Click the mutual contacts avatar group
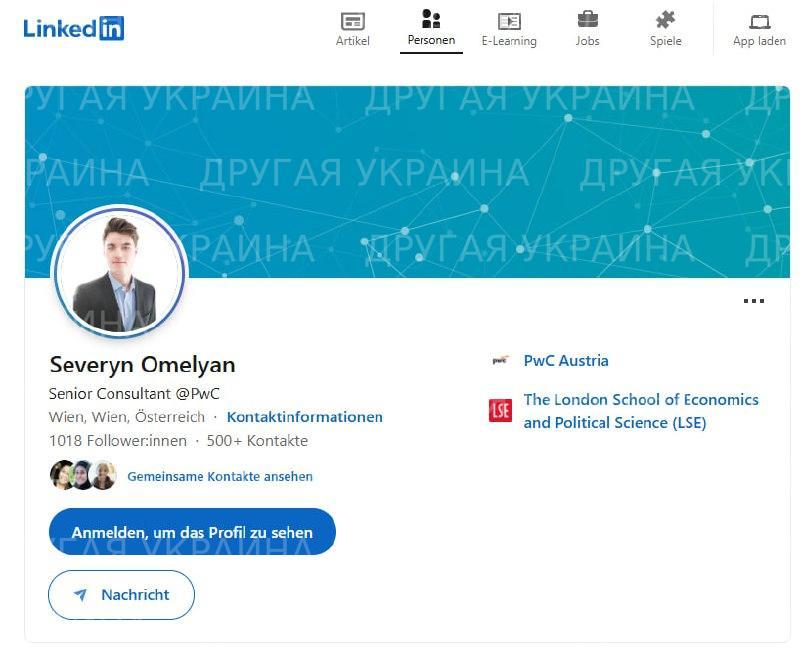Image resolution: width=800 pixels, height=655 pixels. point(83,475)
